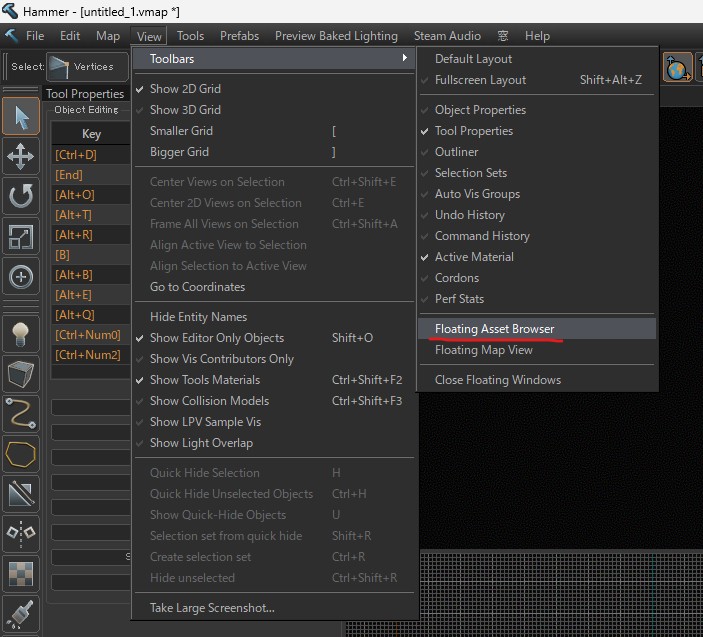Click the Vertices selection mode button
Viewport: 703px width, 637px height.
point(87,67)
